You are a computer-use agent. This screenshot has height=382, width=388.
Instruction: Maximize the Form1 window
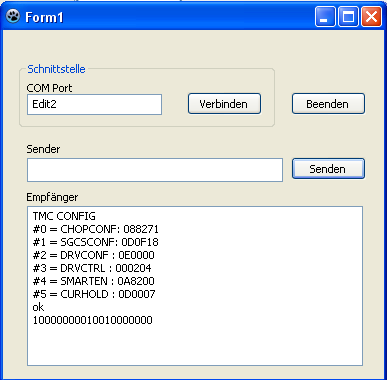[x=348, y=16]
